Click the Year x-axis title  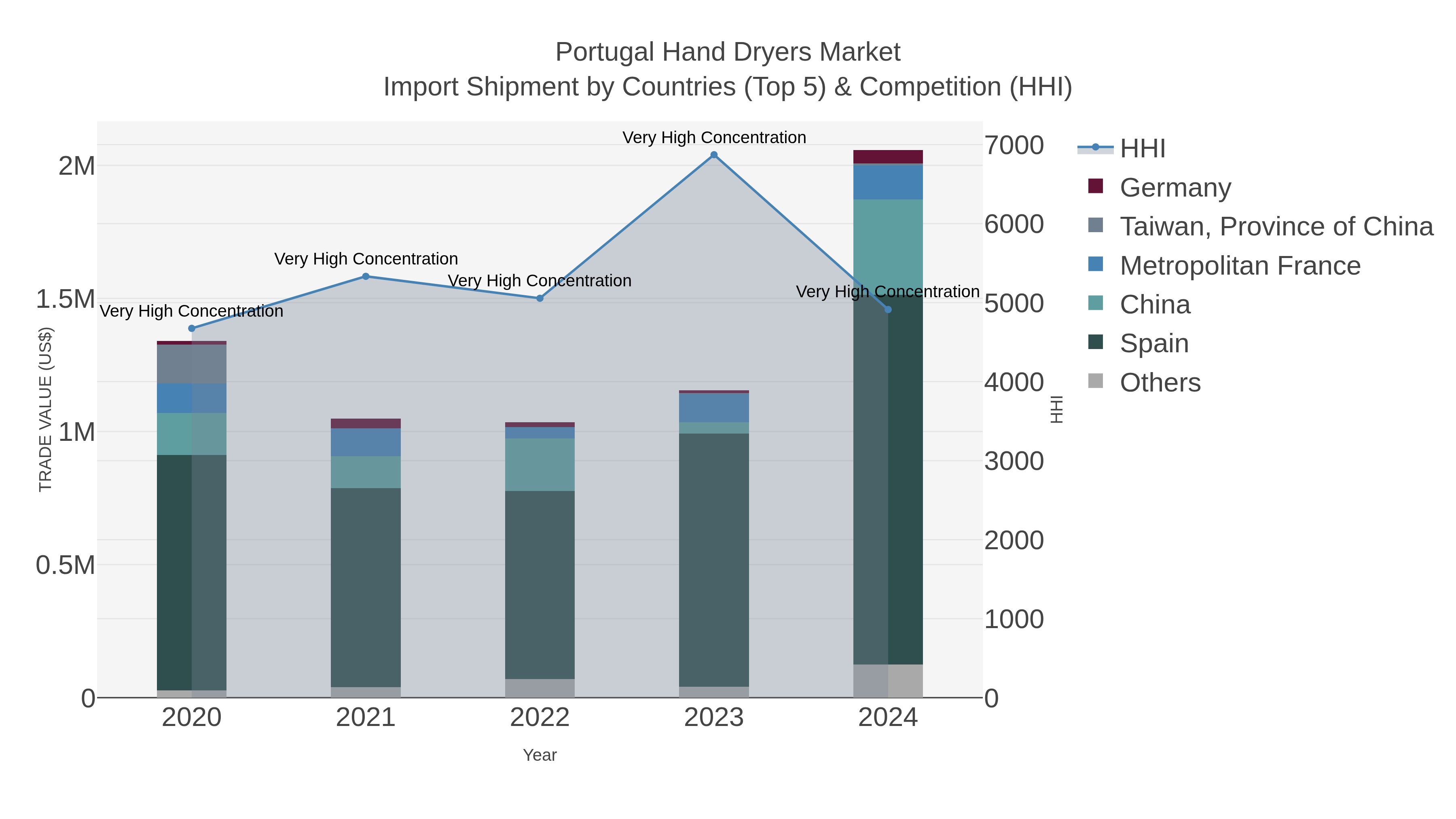(x=540, y=755)
